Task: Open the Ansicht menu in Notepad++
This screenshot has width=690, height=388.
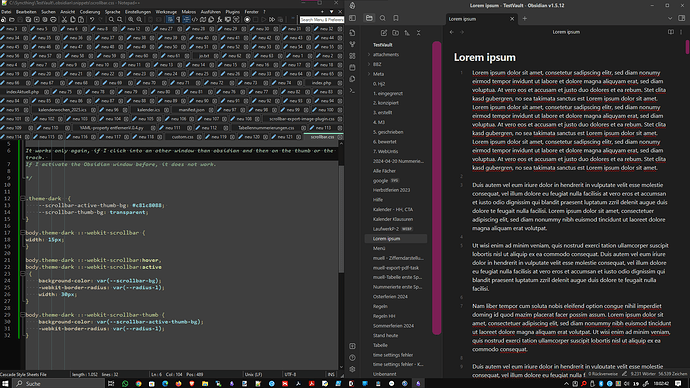Action: tap(68, 12)
